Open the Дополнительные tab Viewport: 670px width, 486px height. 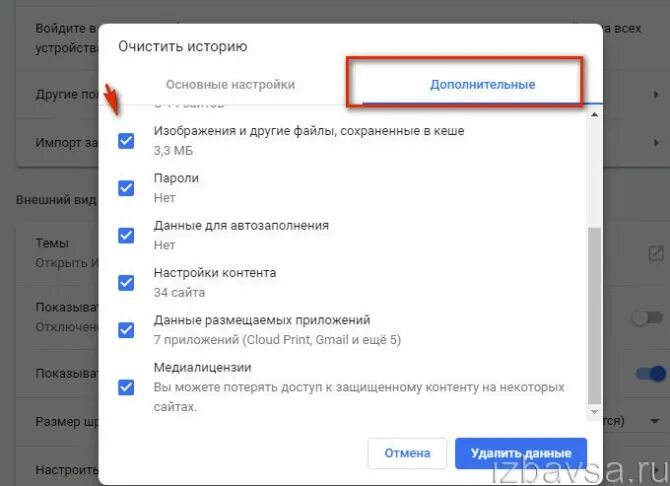coord(482,85)
